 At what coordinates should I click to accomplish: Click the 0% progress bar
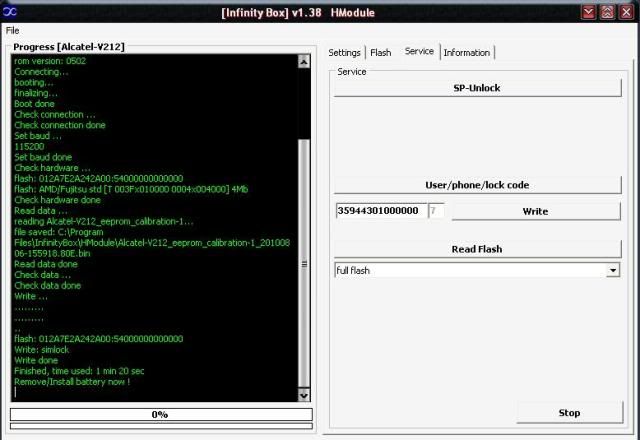[160, 414]
